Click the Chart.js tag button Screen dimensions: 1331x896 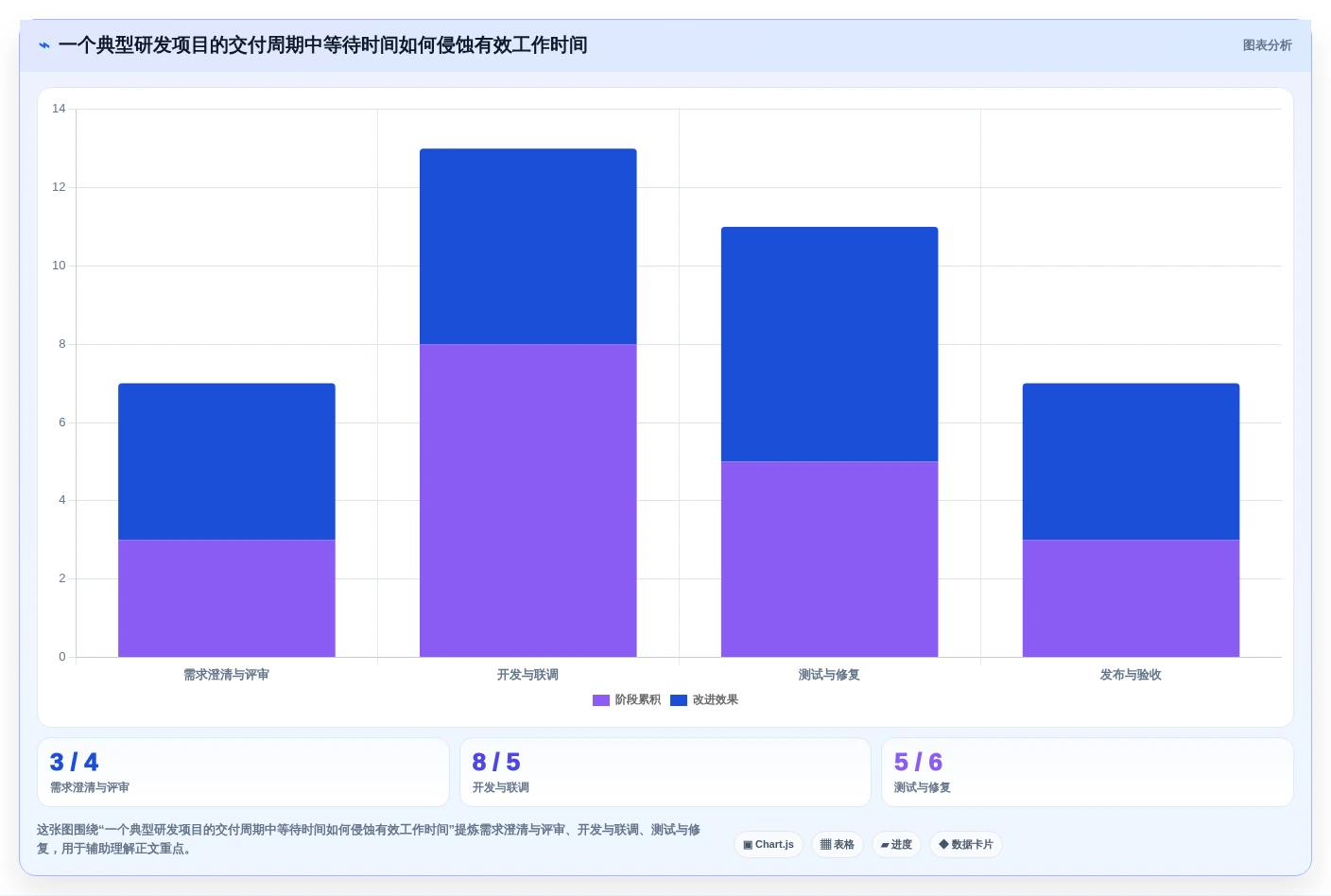769,845
